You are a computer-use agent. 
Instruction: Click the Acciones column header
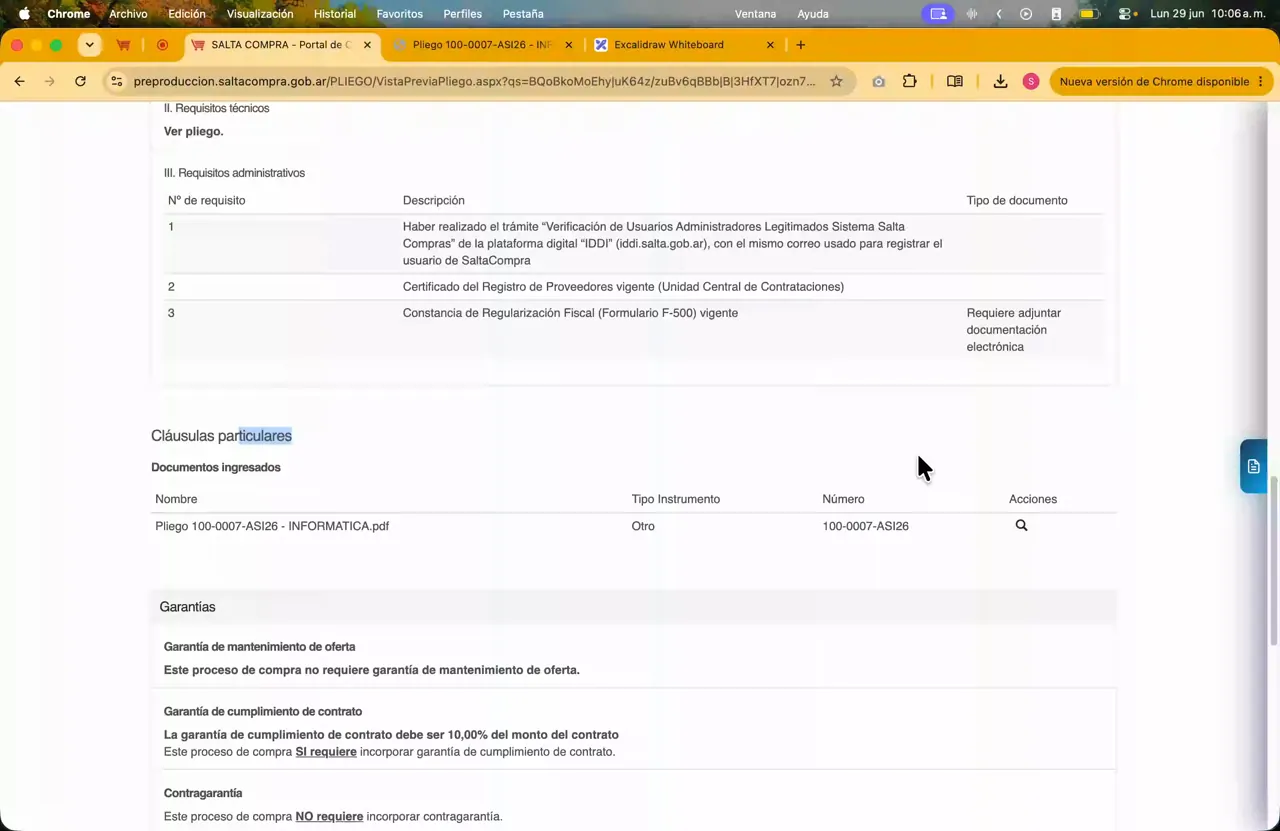pyautogui.click(x=1033, y=499)
